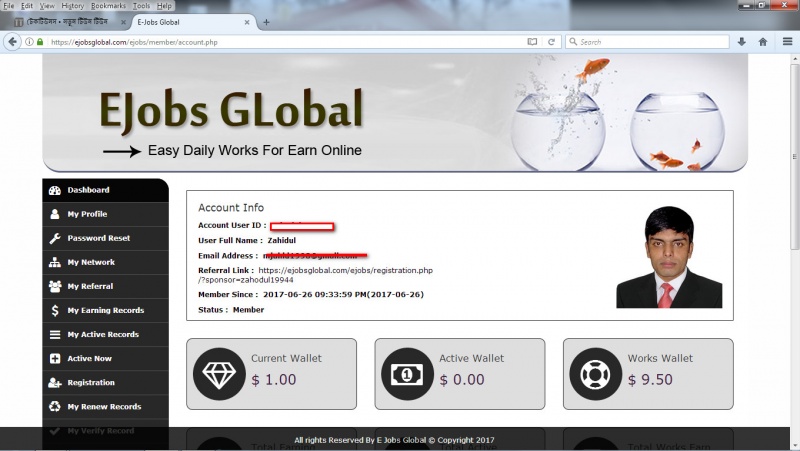Screen dimensions: 800x451
Task: Open My Profile page
Action: pos(106,214)
